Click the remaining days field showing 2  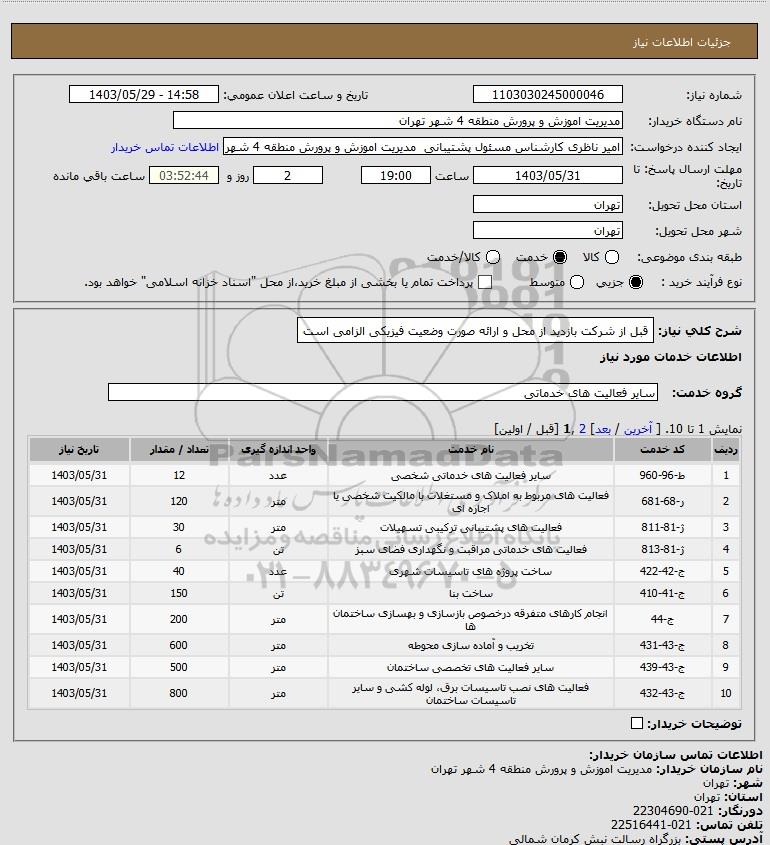click(288, 175)
